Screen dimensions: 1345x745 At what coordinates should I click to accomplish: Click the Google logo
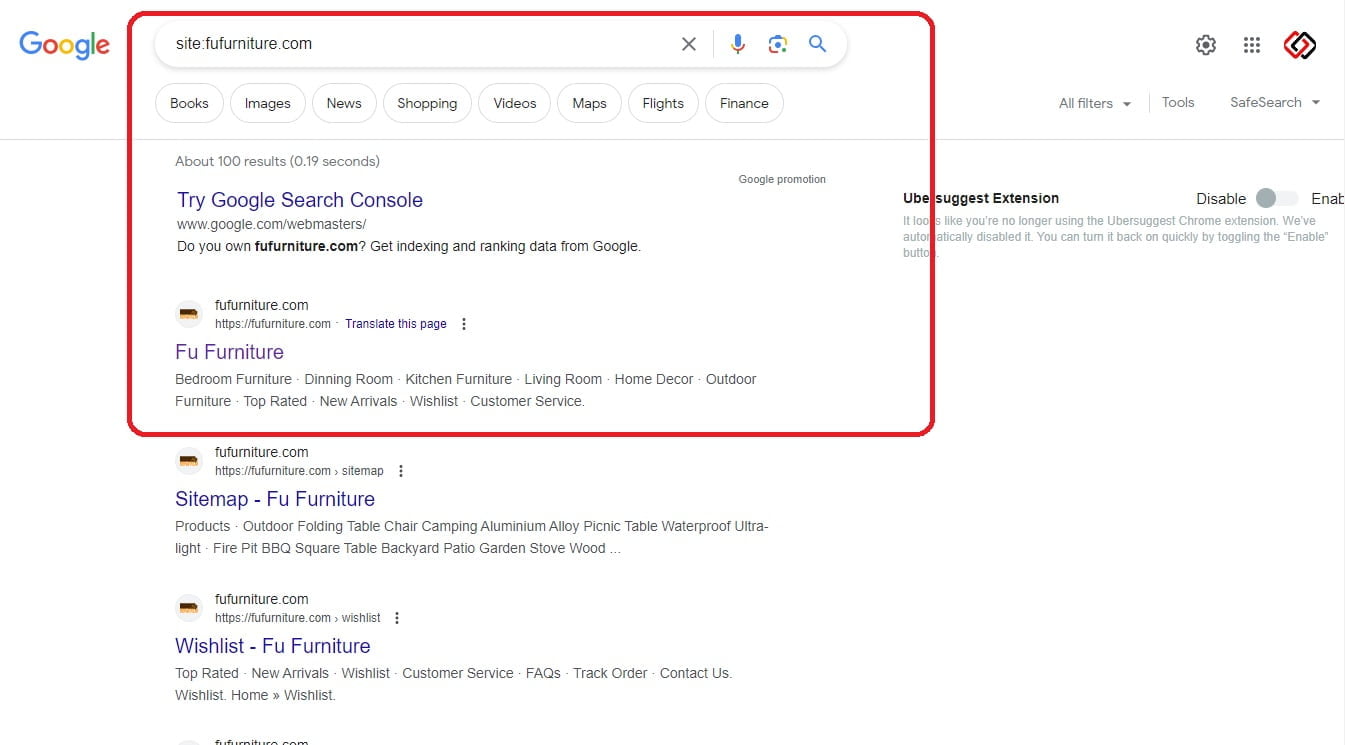(64, 45)
